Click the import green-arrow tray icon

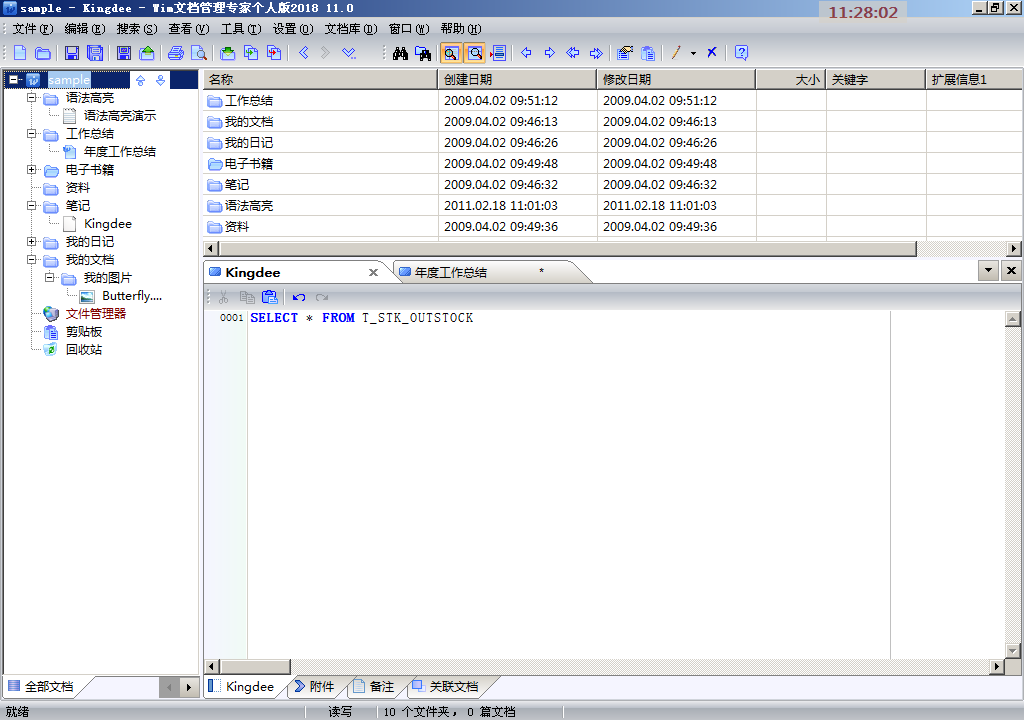click(227, 53)
